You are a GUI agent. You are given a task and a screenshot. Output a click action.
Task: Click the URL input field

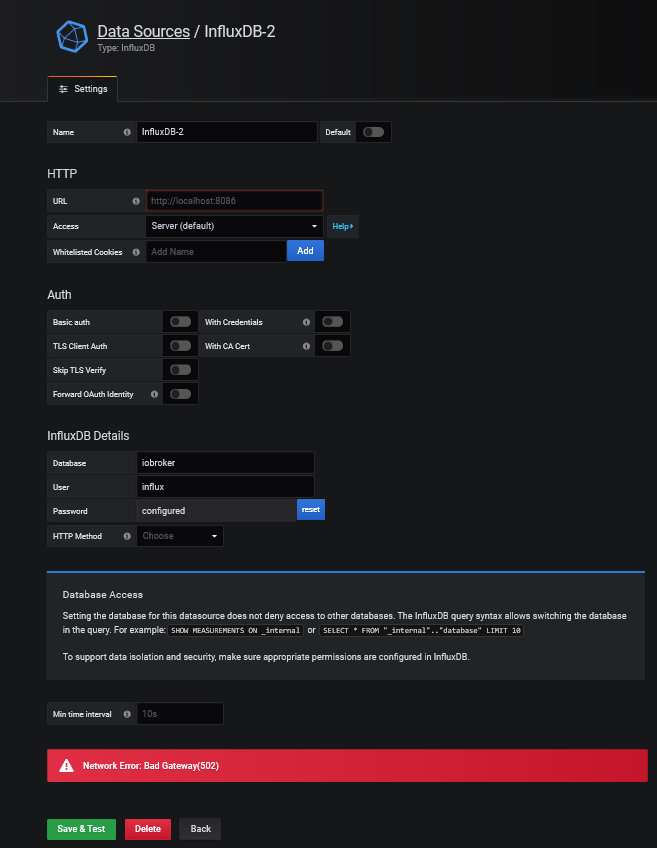point(235,201)
